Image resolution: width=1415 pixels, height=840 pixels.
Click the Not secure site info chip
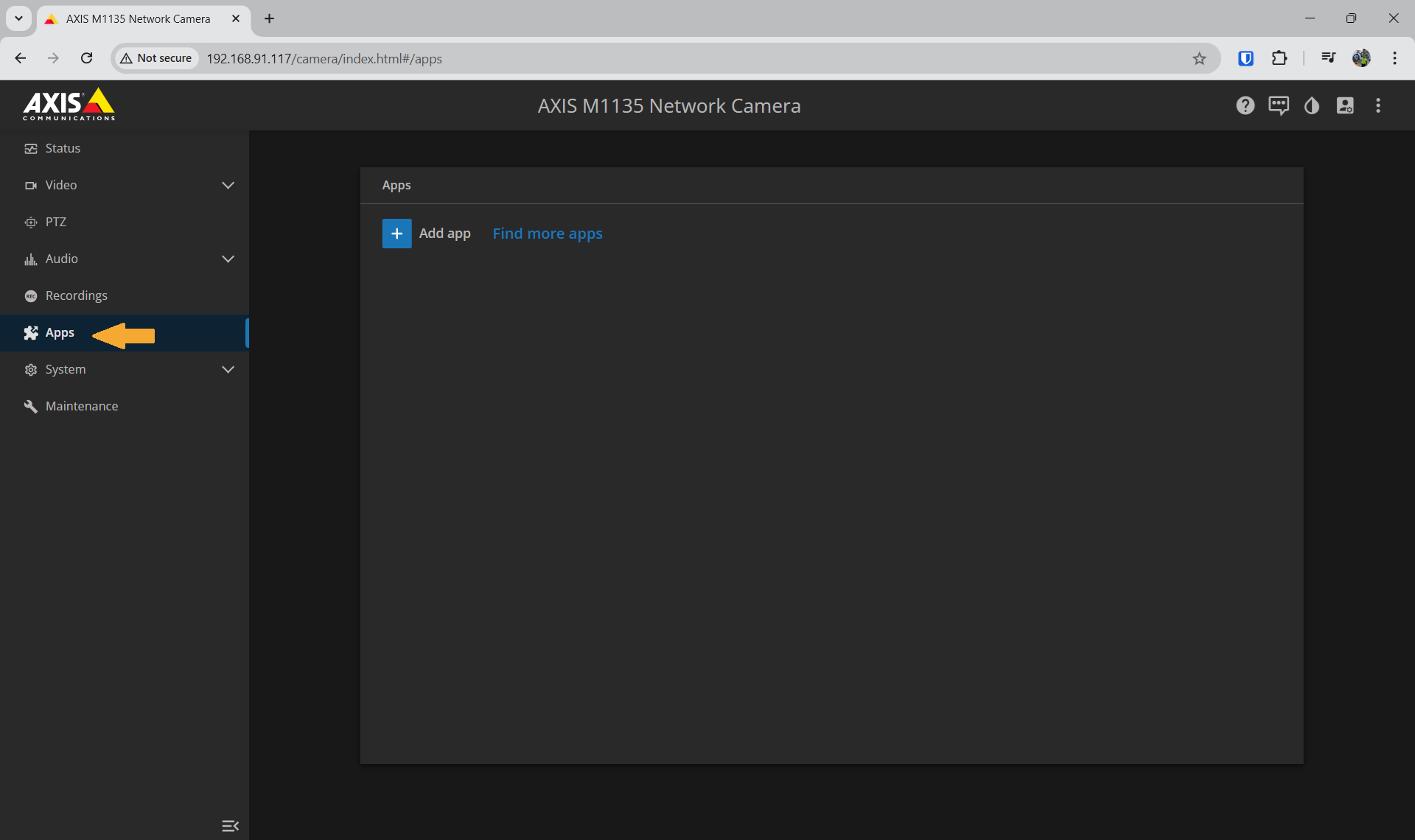coord(156,58)
